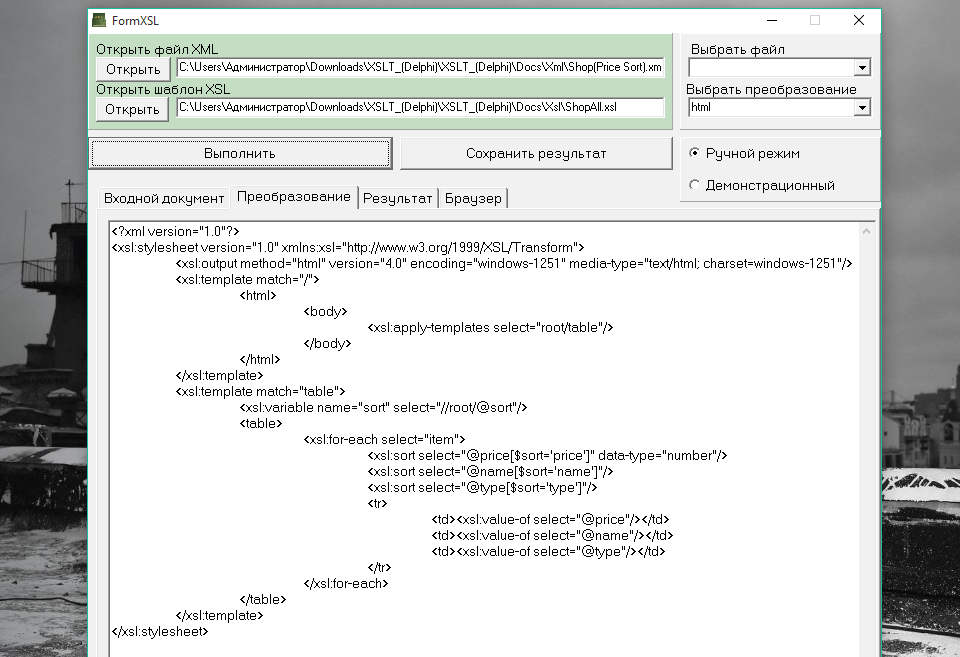Screen dimensions: 960x657
Task: Click the xsl:apply-templates select="root/table" line
Action: point(490,328)
